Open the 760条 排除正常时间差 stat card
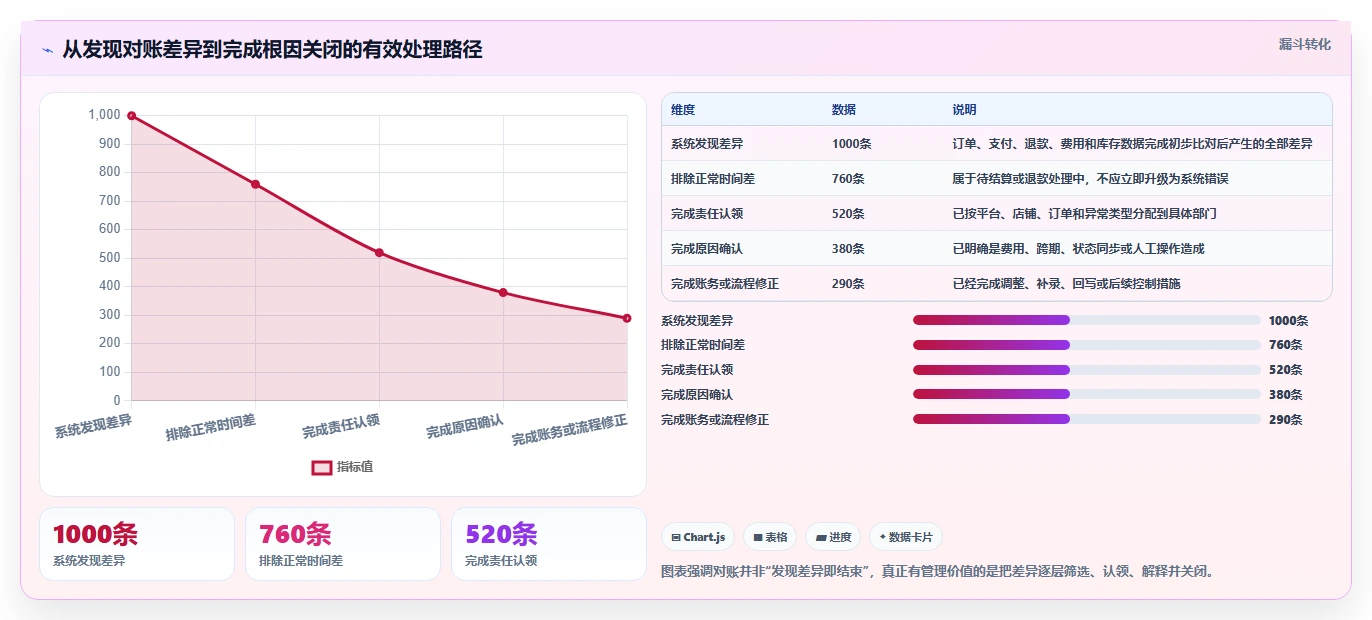 tap(343, 544)
